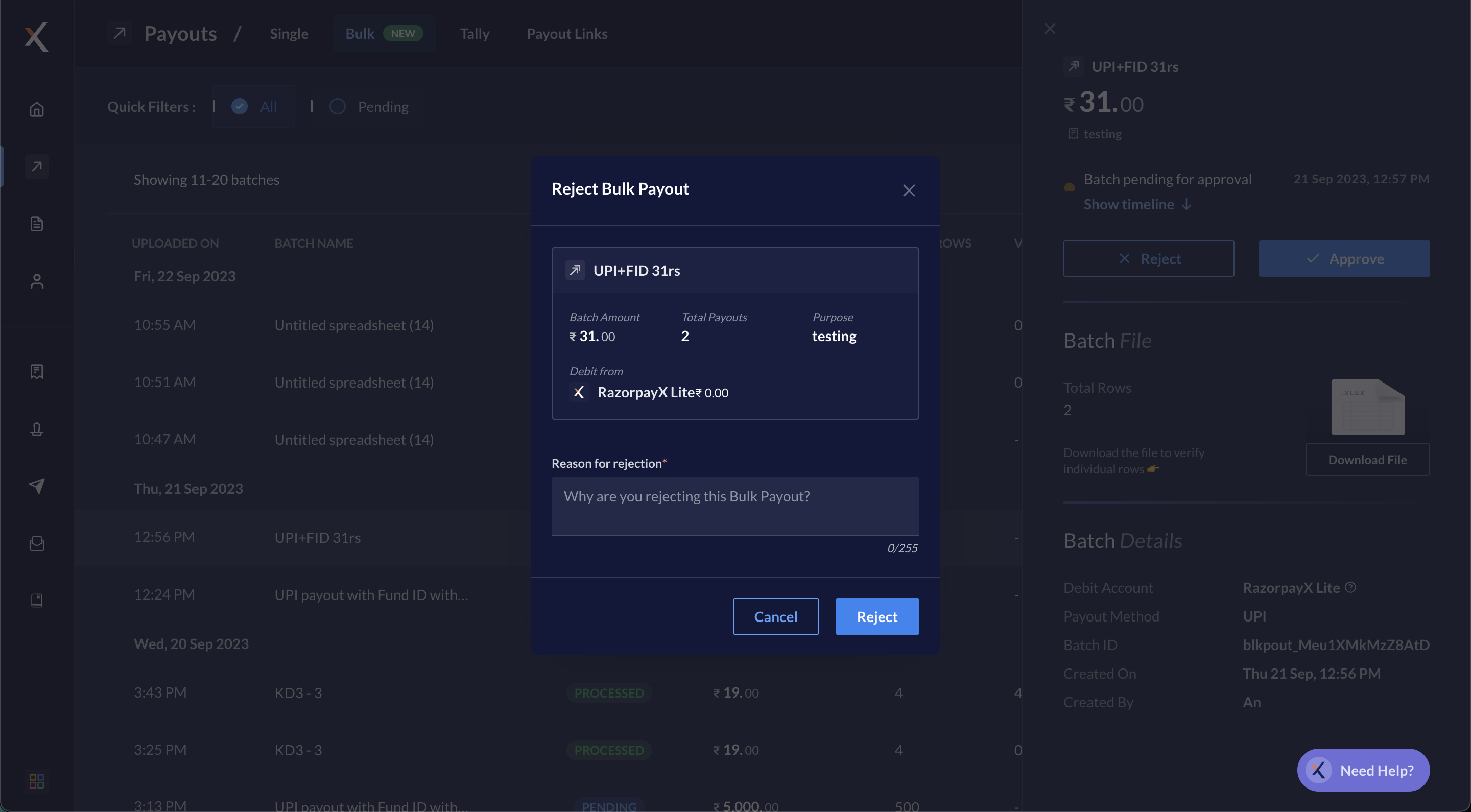The image size is (1471, 812).
Task: Open the envelope inbox sidebar icon
Action: [37, 543]
